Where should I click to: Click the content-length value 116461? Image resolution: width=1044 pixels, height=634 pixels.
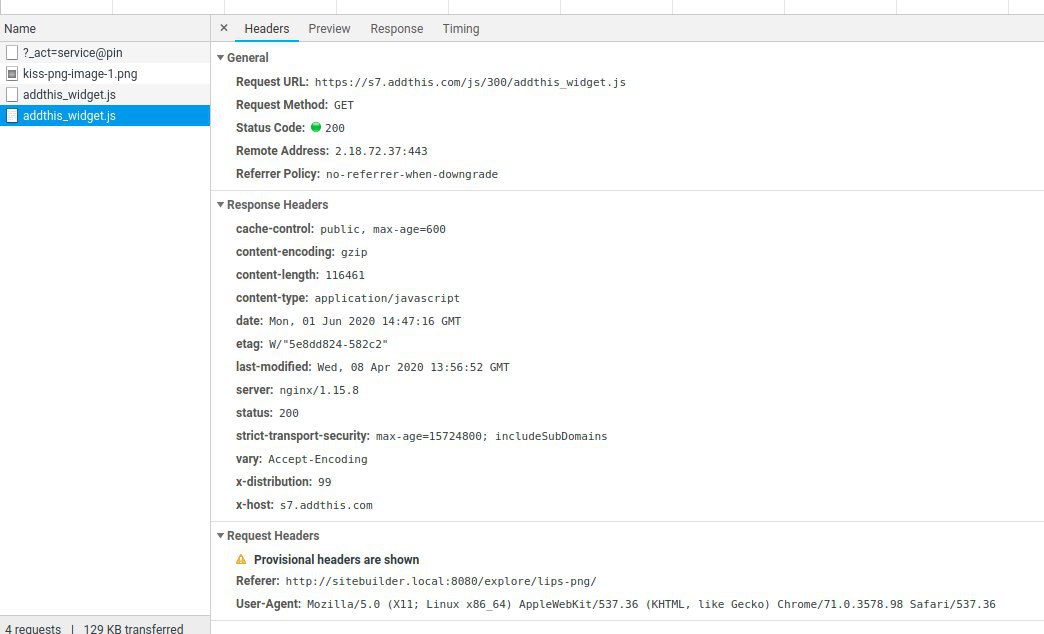pyautogui.click(x=345, y=275)
